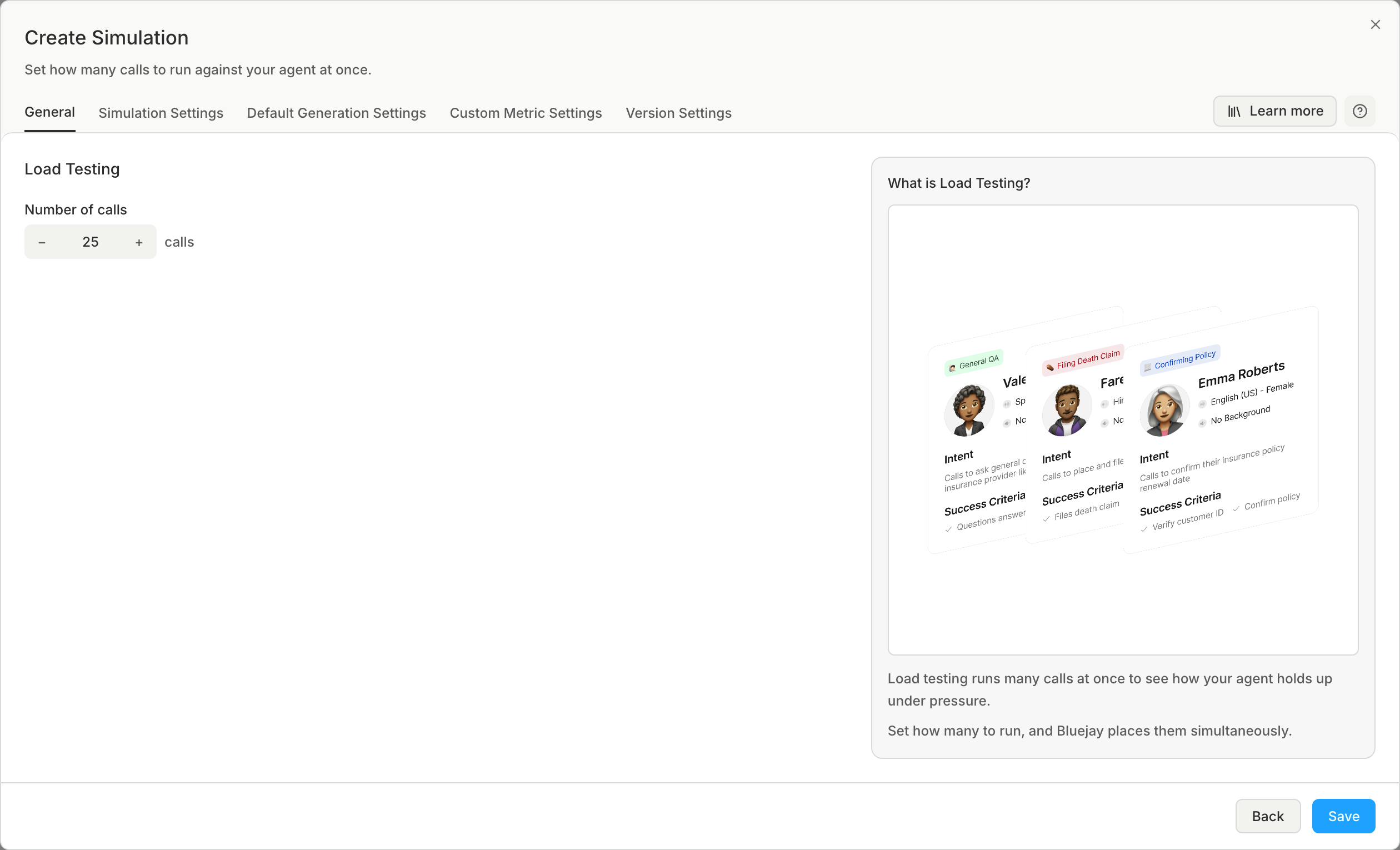
Task: Click the Back button
Action: pyautogui.click(x=1268, y=816)
